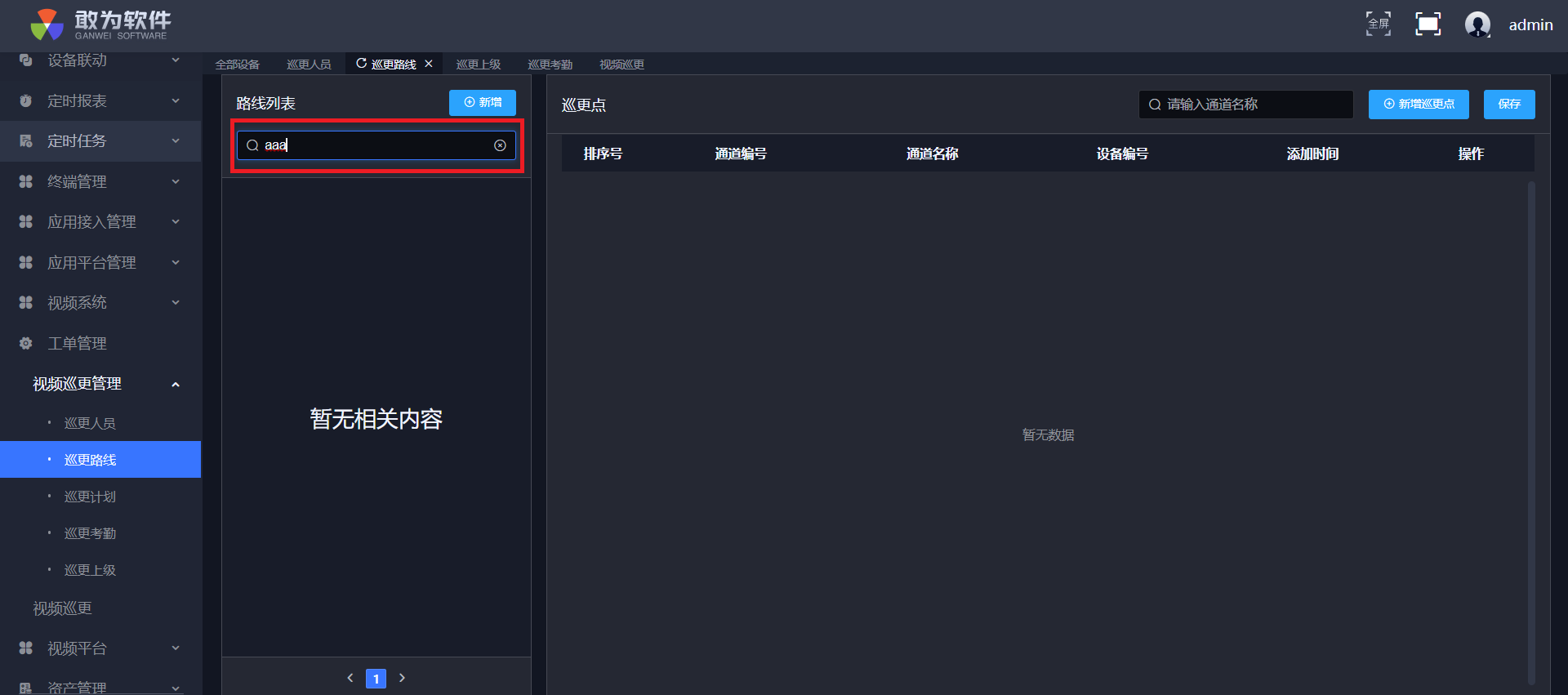Viewport: 1568px width, 695px height.
Task: Expand the 定时任务 menu chevron
Action: point(176,141)
